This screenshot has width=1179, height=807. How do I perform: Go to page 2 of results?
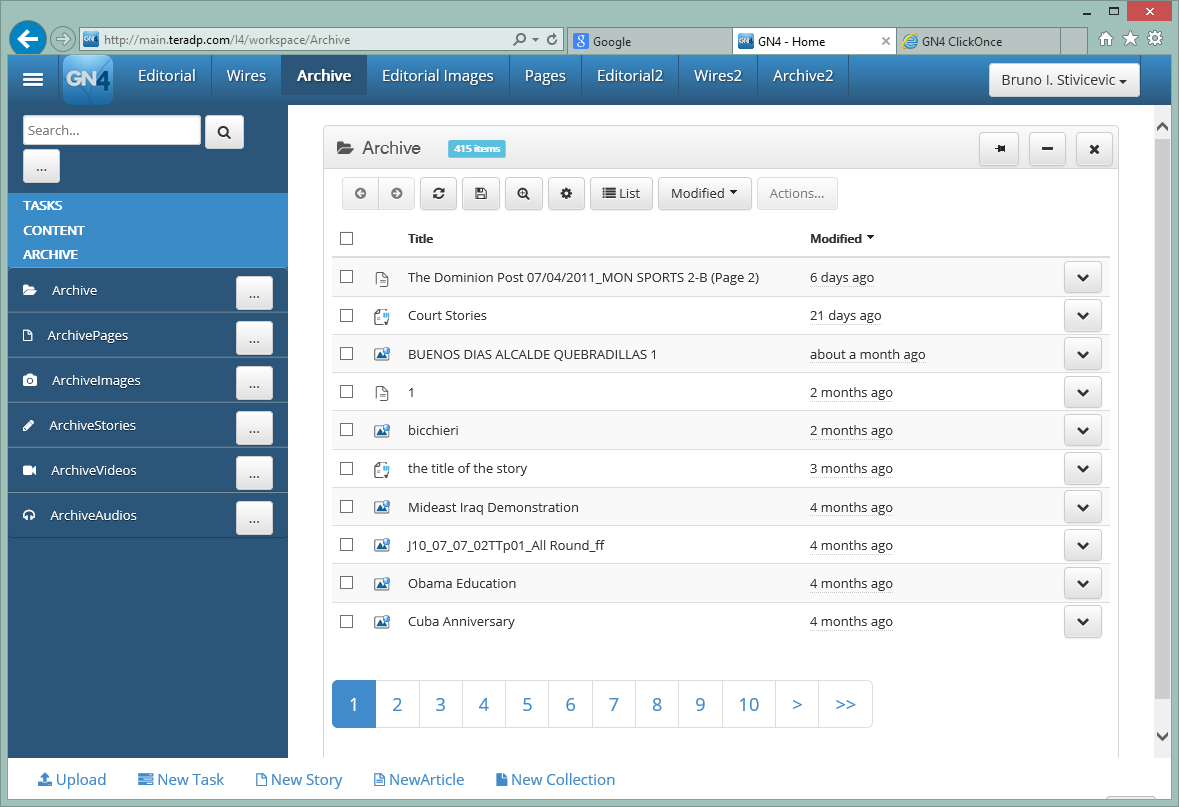397,704
